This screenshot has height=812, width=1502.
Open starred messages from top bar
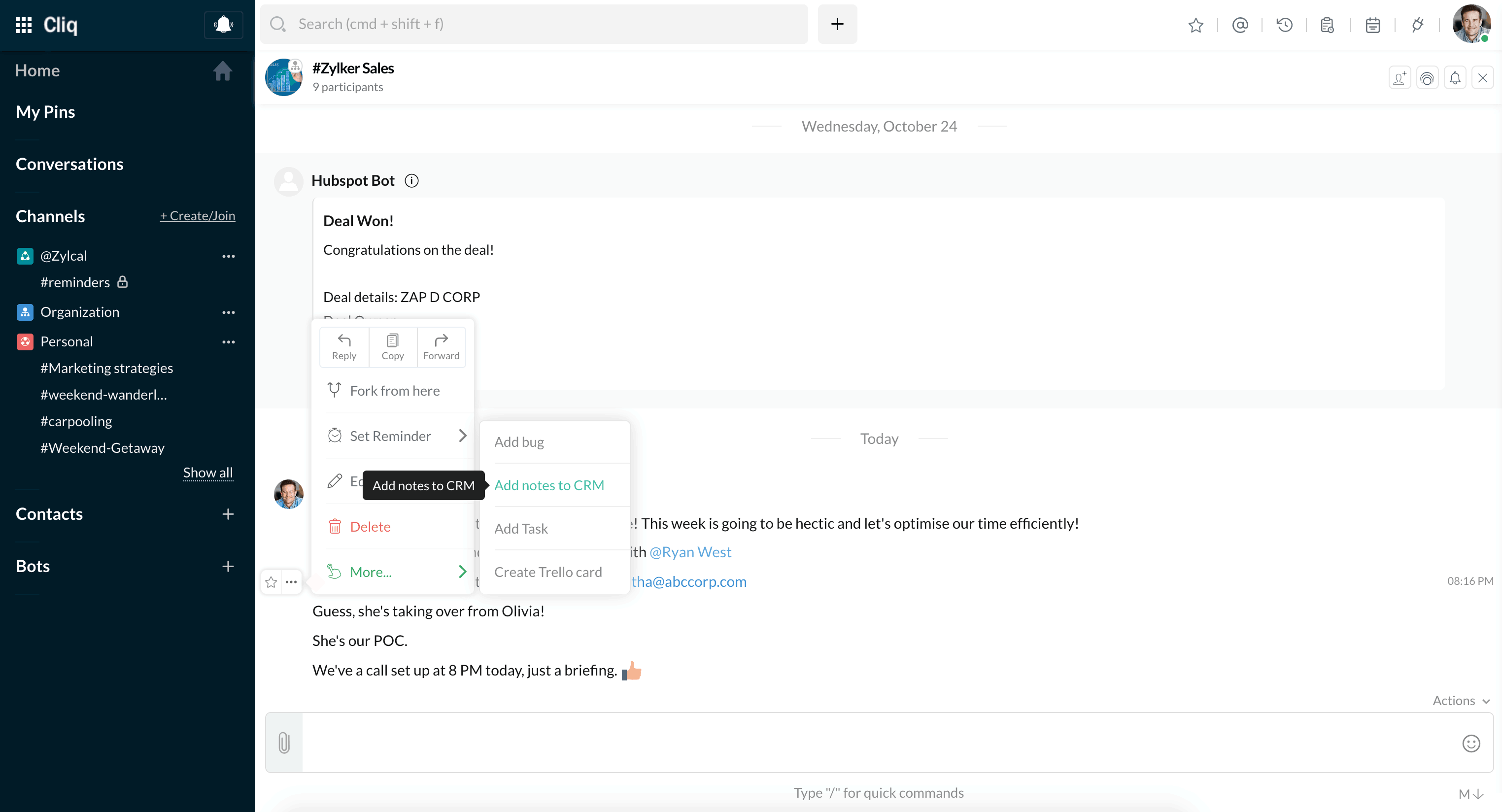coord(1195,25)
